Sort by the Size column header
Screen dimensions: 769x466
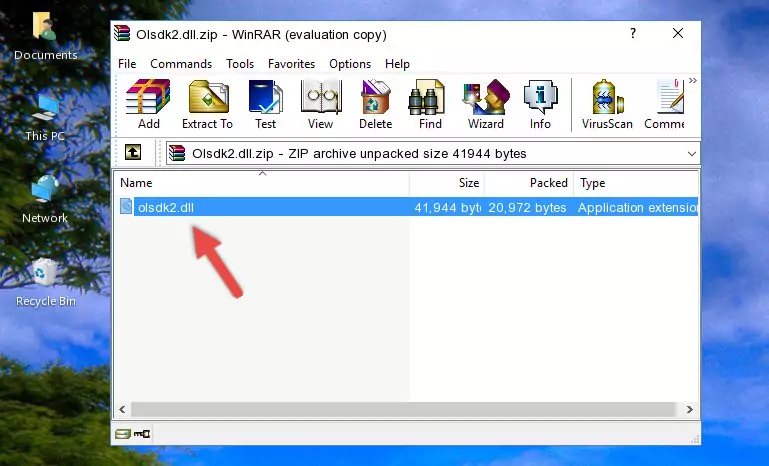tap(447, 183)
